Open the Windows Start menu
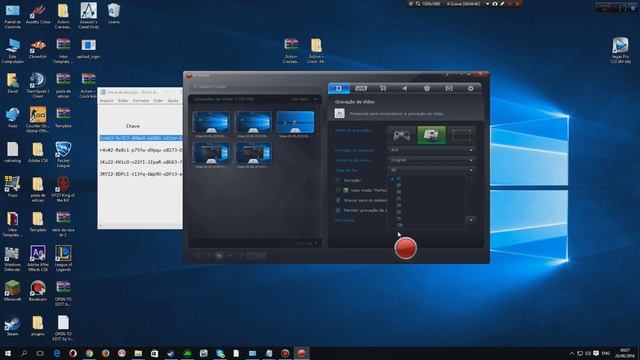Viewport: 640px width, 360px height. pos(8,353)
